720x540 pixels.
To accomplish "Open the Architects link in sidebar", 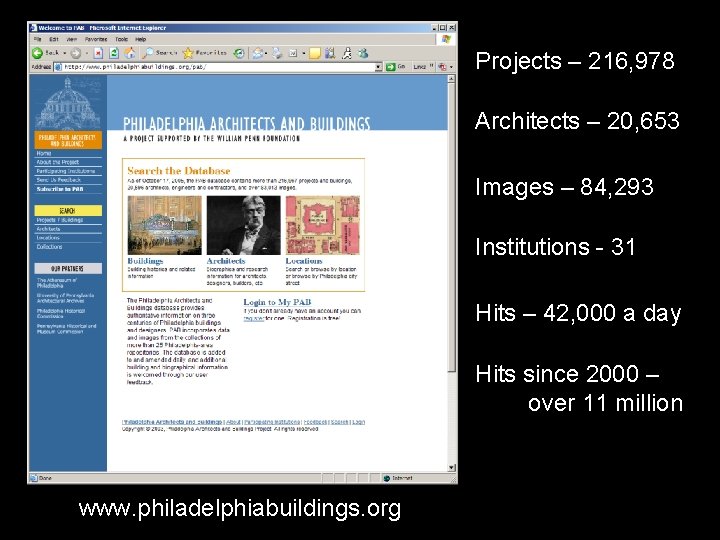I will pyautogui.click(x=48, y=229).
